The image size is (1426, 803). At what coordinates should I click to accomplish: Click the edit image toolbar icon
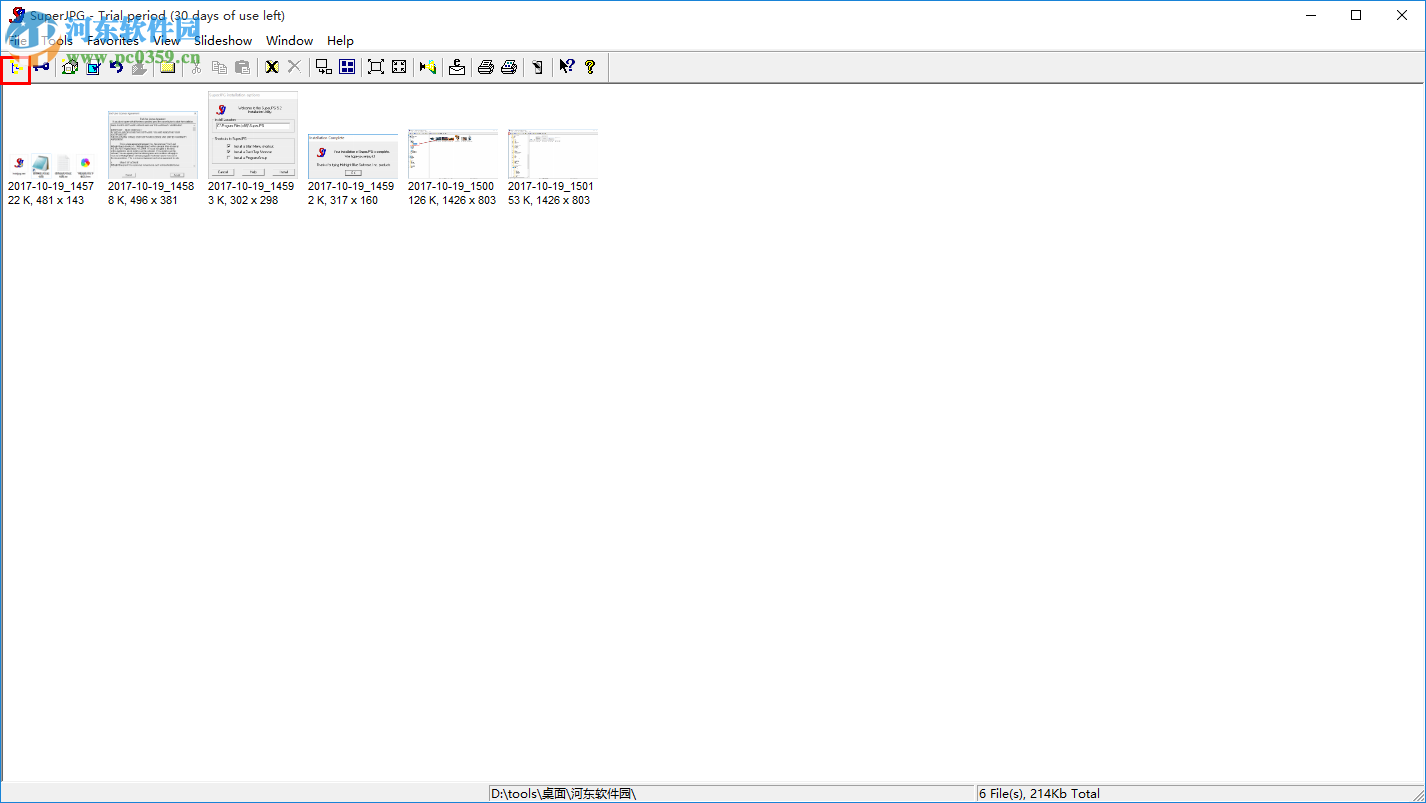pos(93,67)
